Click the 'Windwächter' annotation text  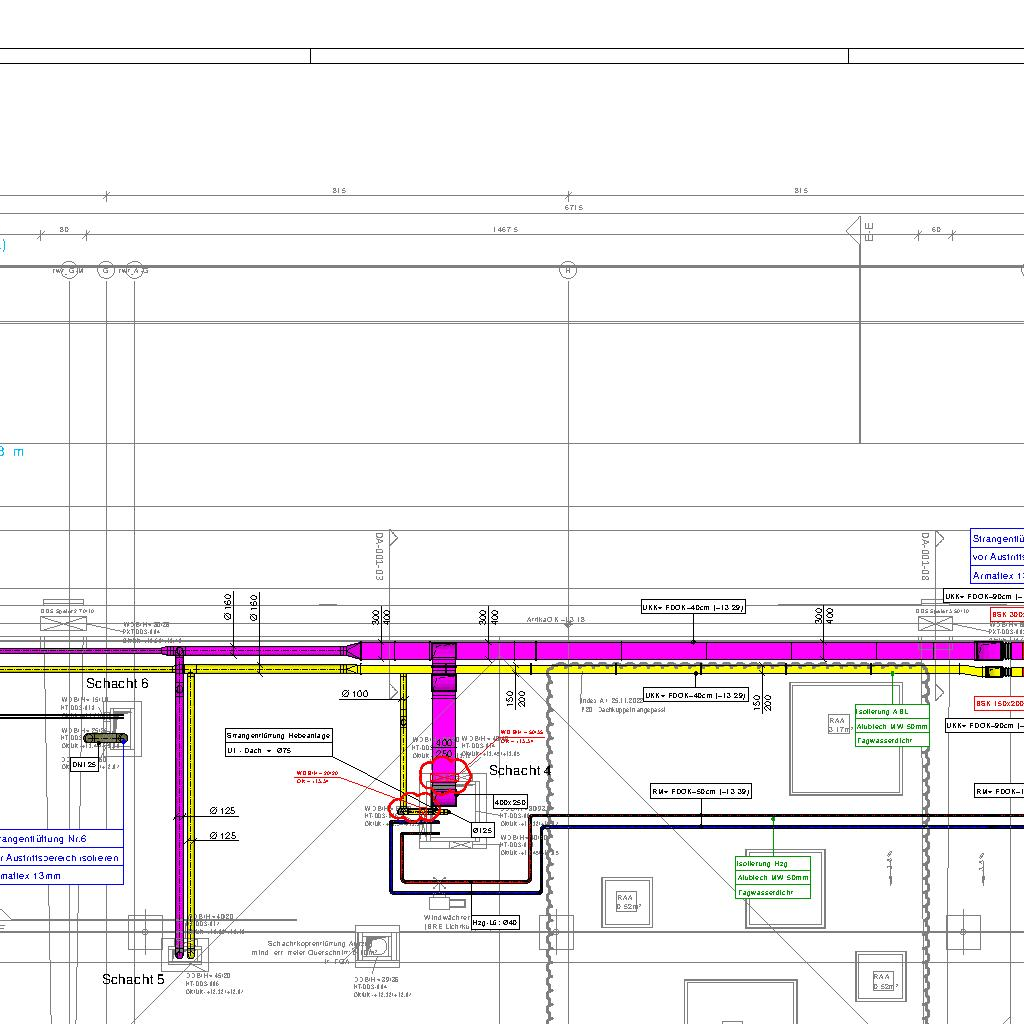tap(447, 918)
